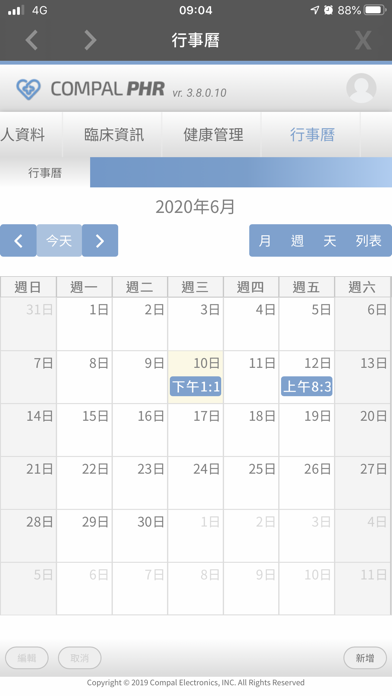Go to next month with right arrow

point(100,241)
